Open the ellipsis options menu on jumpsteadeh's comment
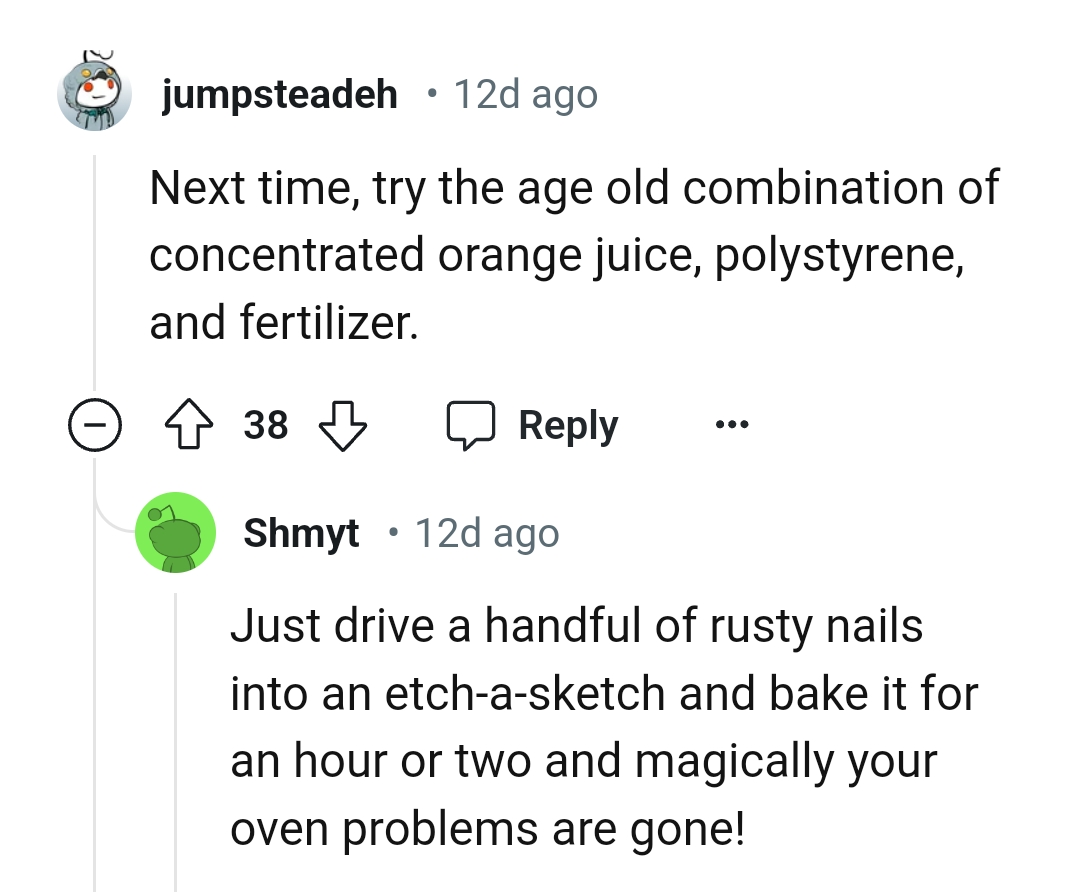1080x892 pixels. pyautogui.click(x=731, y=425)
